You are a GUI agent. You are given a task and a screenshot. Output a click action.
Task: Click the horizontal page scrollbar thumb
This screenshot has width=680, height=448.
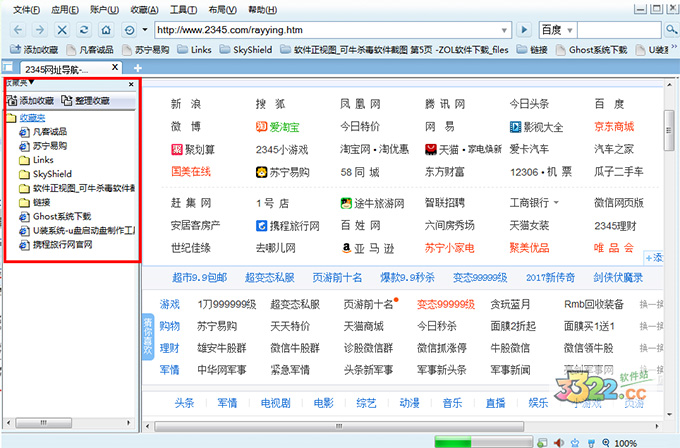pyautogui.click(x=339, y=426)
